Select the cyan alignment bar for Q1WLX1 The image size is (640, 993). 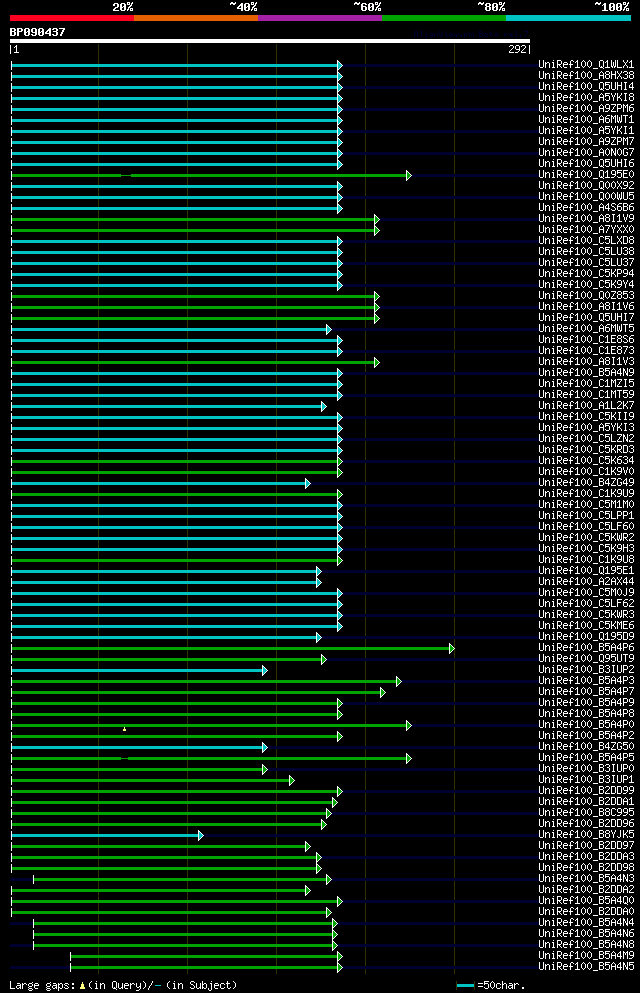tap(175, 65)
